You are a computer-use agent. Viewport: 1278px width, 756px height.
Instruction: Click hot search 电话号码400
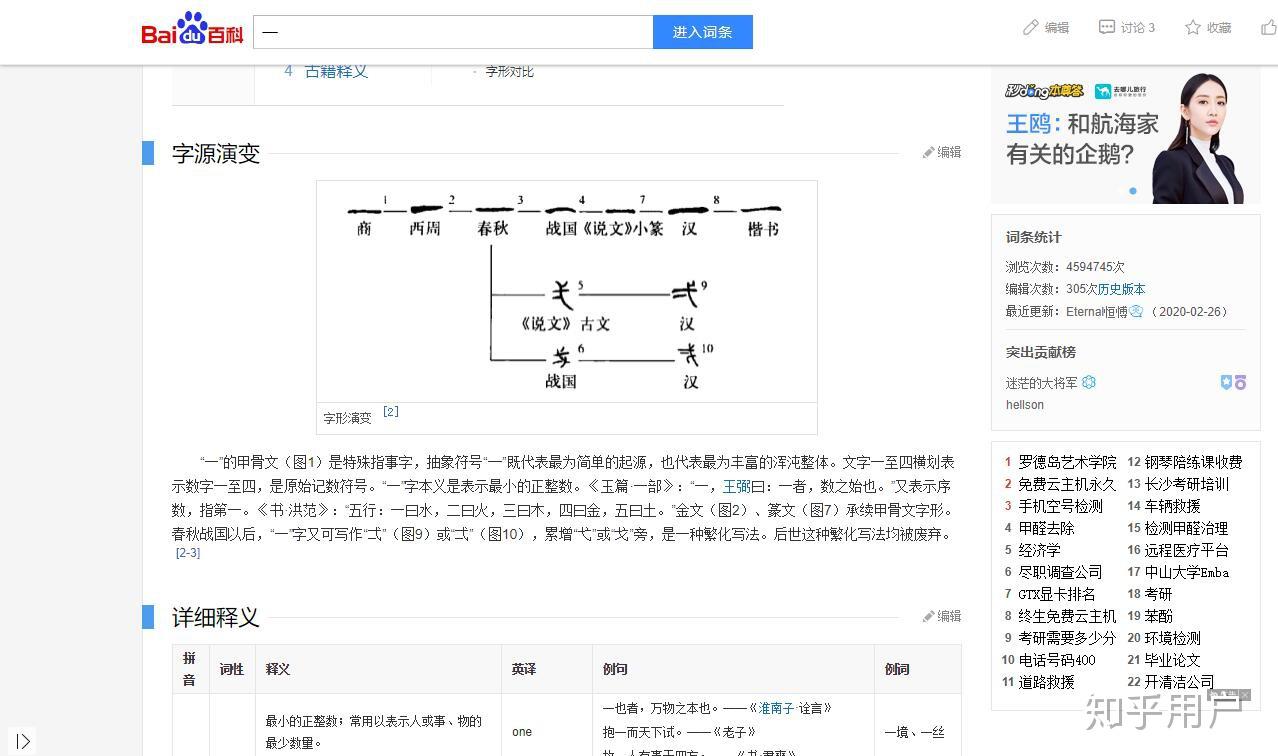(x=1057, y=660)
